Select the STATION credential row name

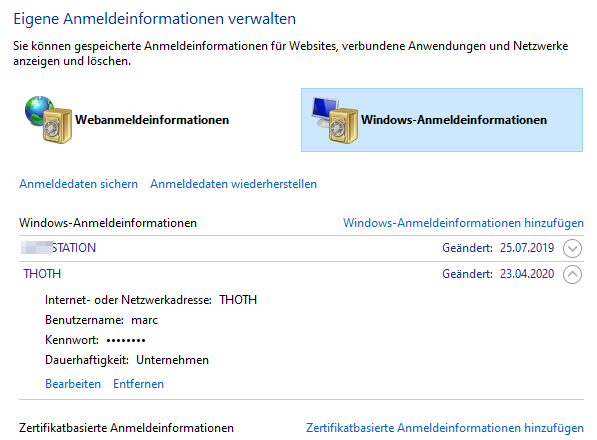(58, 248)
